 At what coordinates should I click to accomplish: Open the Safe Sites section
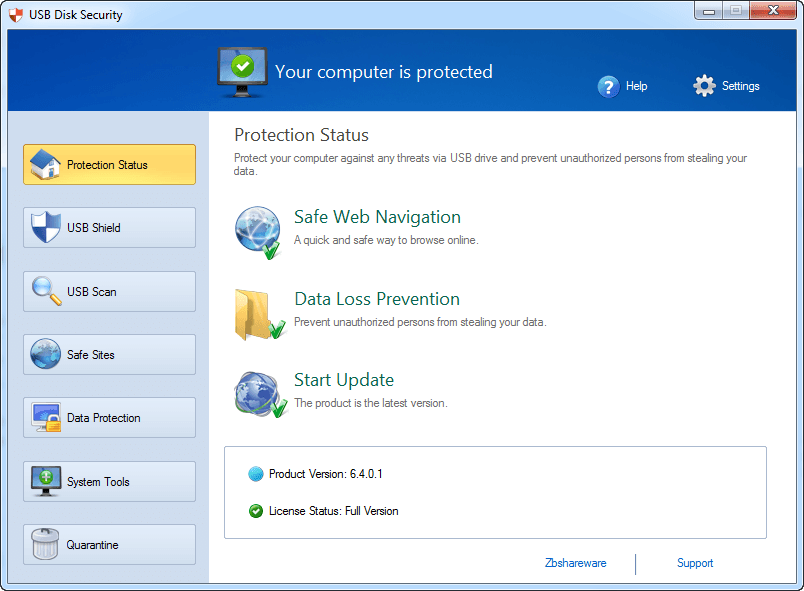pyautogui.click(x=109, y=354)
